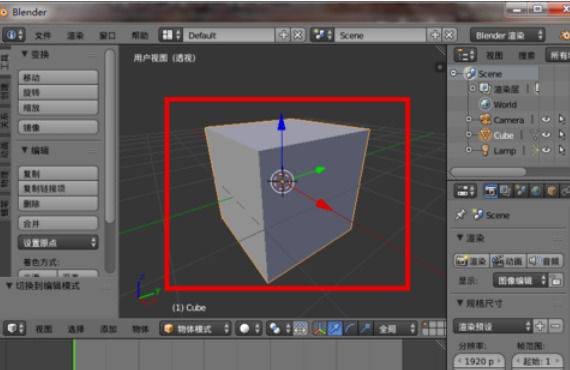The width and height of the screenshot is (570, 370).
Task: Open the viewport shading sphere dropdown
Action: [x=249, y=329]
